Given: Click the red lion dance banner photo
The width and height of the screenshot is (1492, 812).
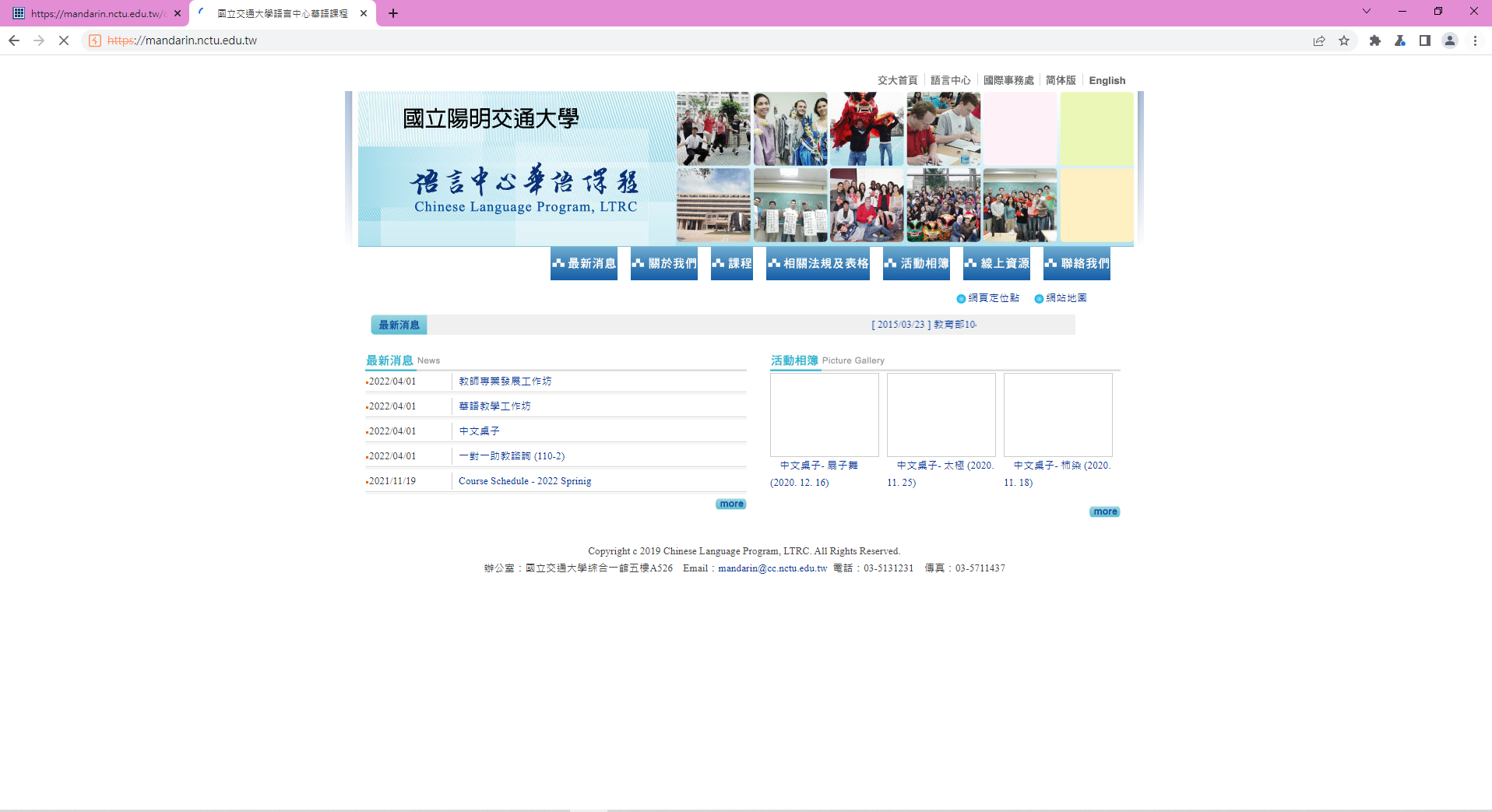Looking at the screenshot, I should coord(867,129).
